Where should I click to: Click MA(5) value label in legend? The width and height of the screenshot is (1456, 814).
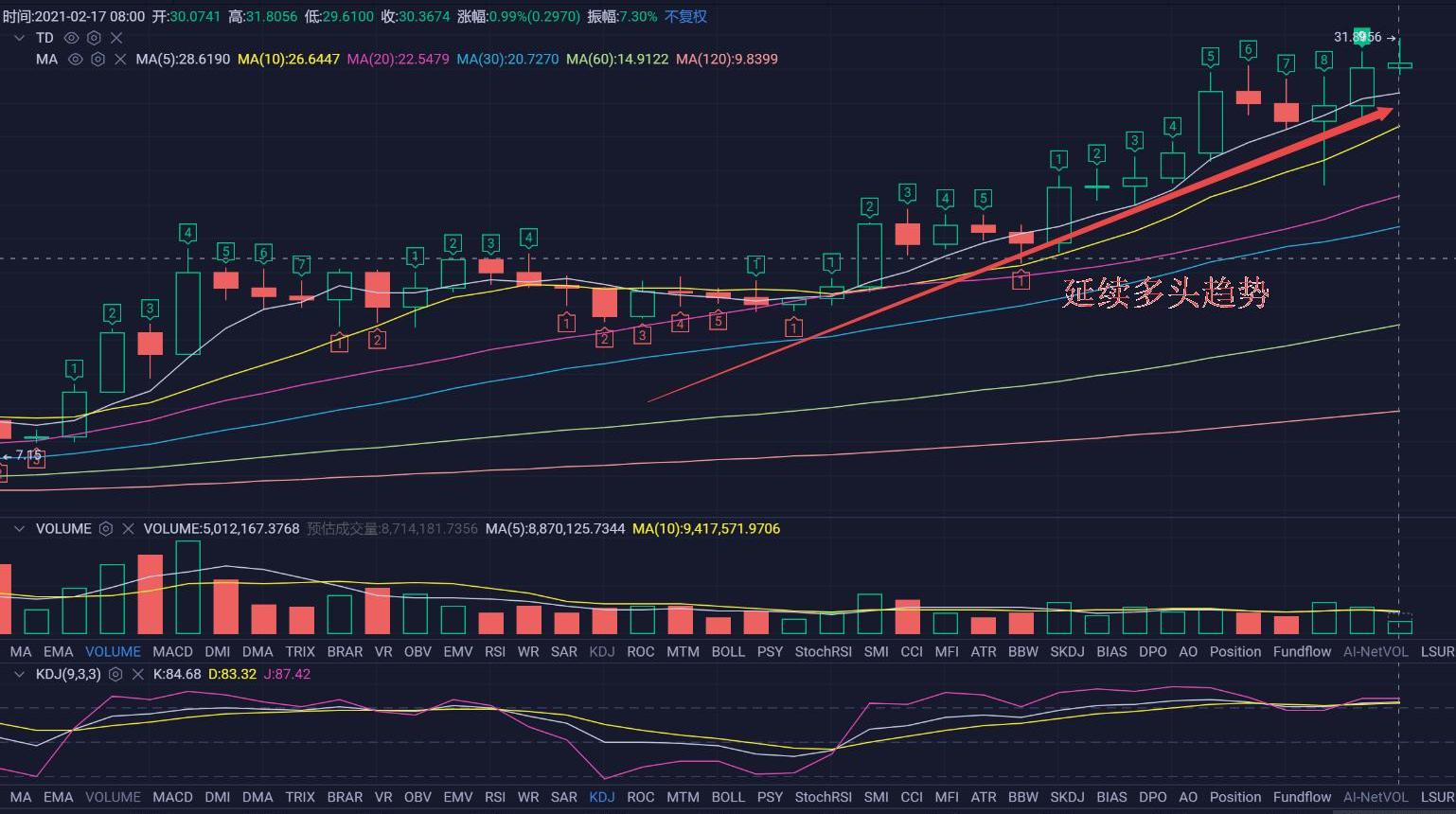183,59
